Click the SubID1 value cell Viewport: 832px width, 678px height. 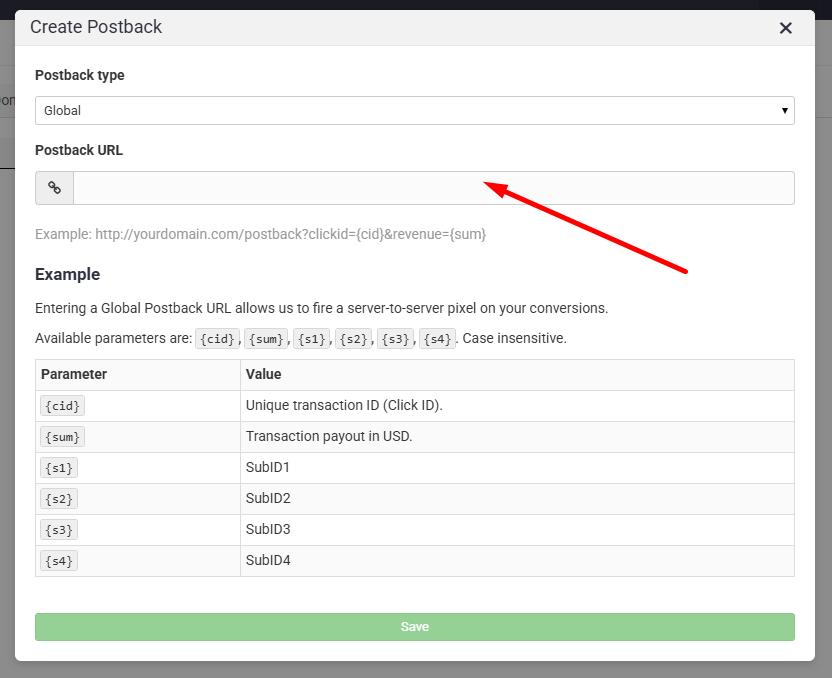click(268, 468)
